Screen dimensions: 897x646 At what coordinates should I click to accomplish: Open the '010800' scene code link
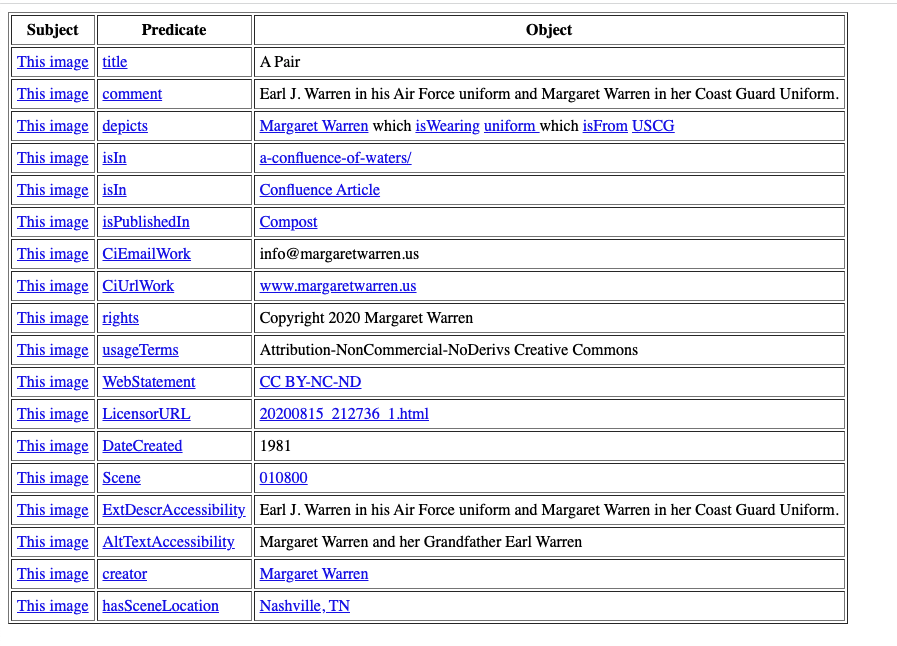tap(284, 478)
